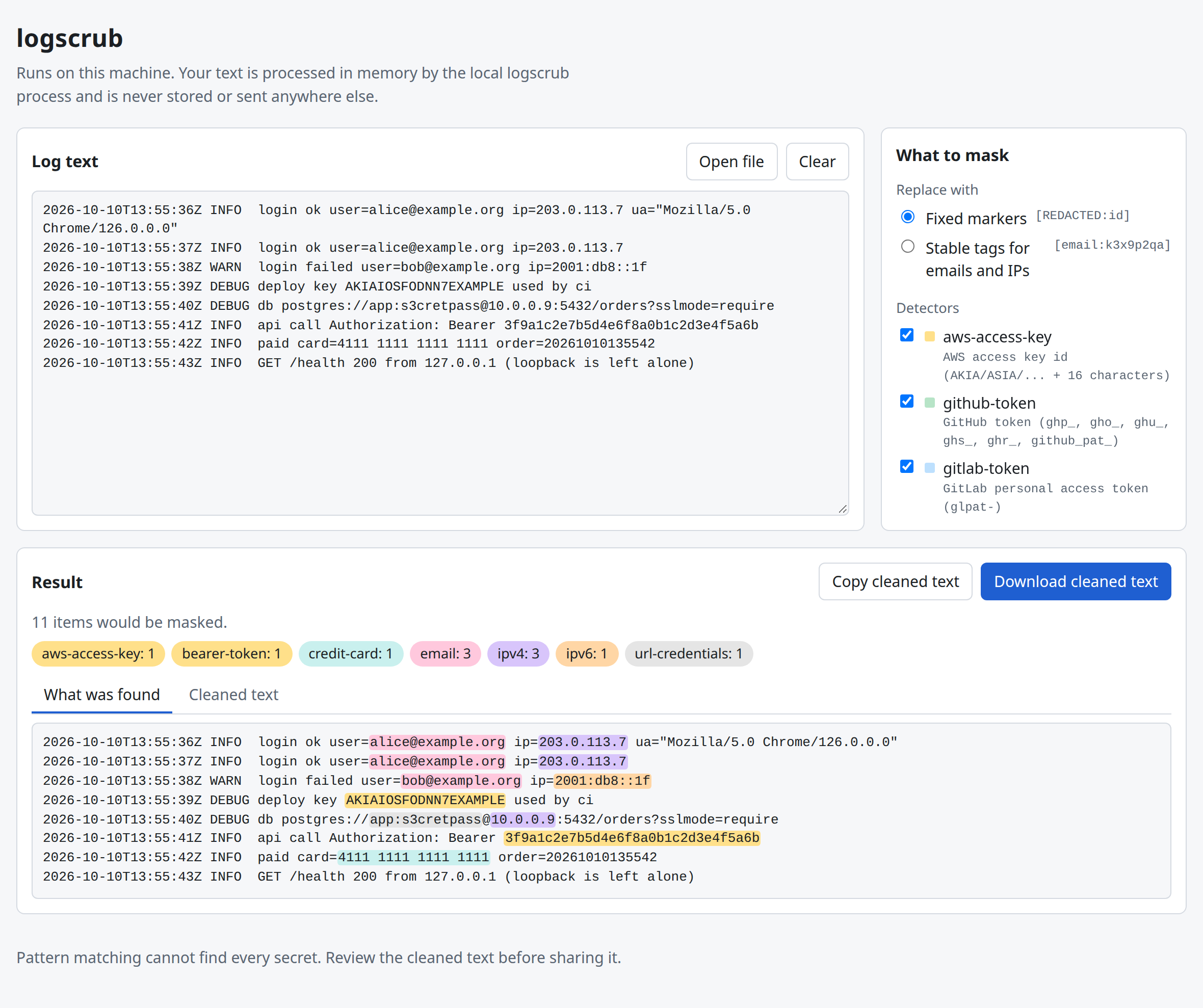Image resolution: width=1203 pixels, height=1008 pixels.
Task: Select Fixed markers replacement option
Action: [x=907, y=217]
